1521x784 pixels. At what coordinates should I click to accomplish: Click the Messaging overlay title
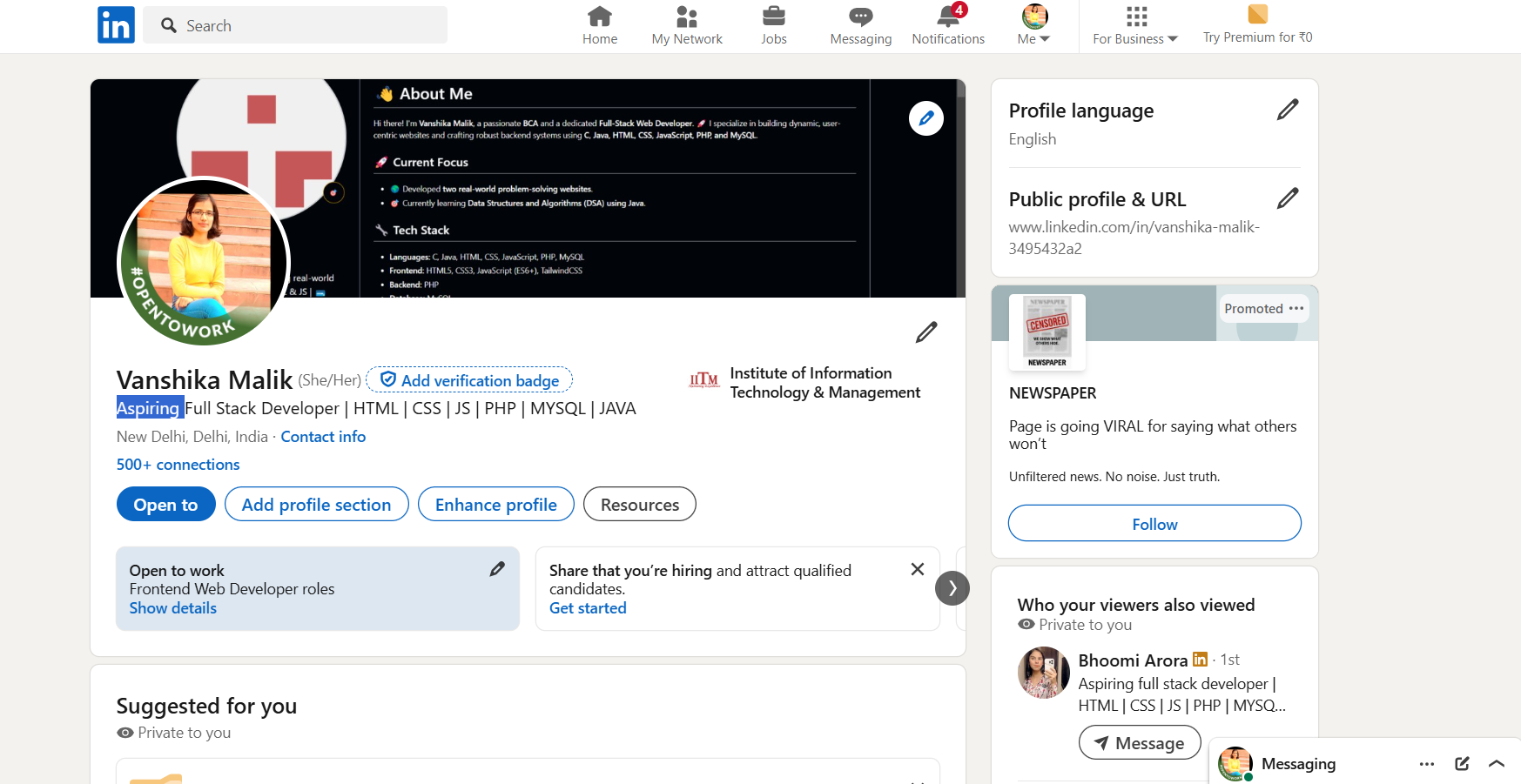pos(1298,764)
